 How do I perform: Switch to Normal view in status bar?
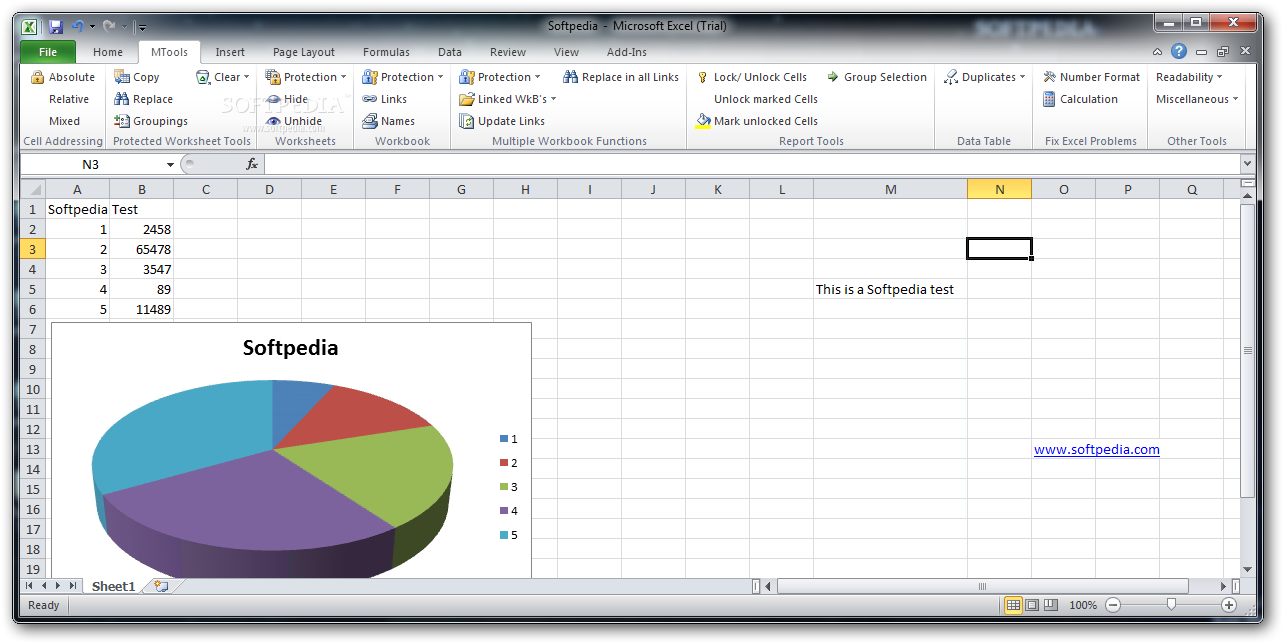pyautogui.click(x=1013, y=605)
